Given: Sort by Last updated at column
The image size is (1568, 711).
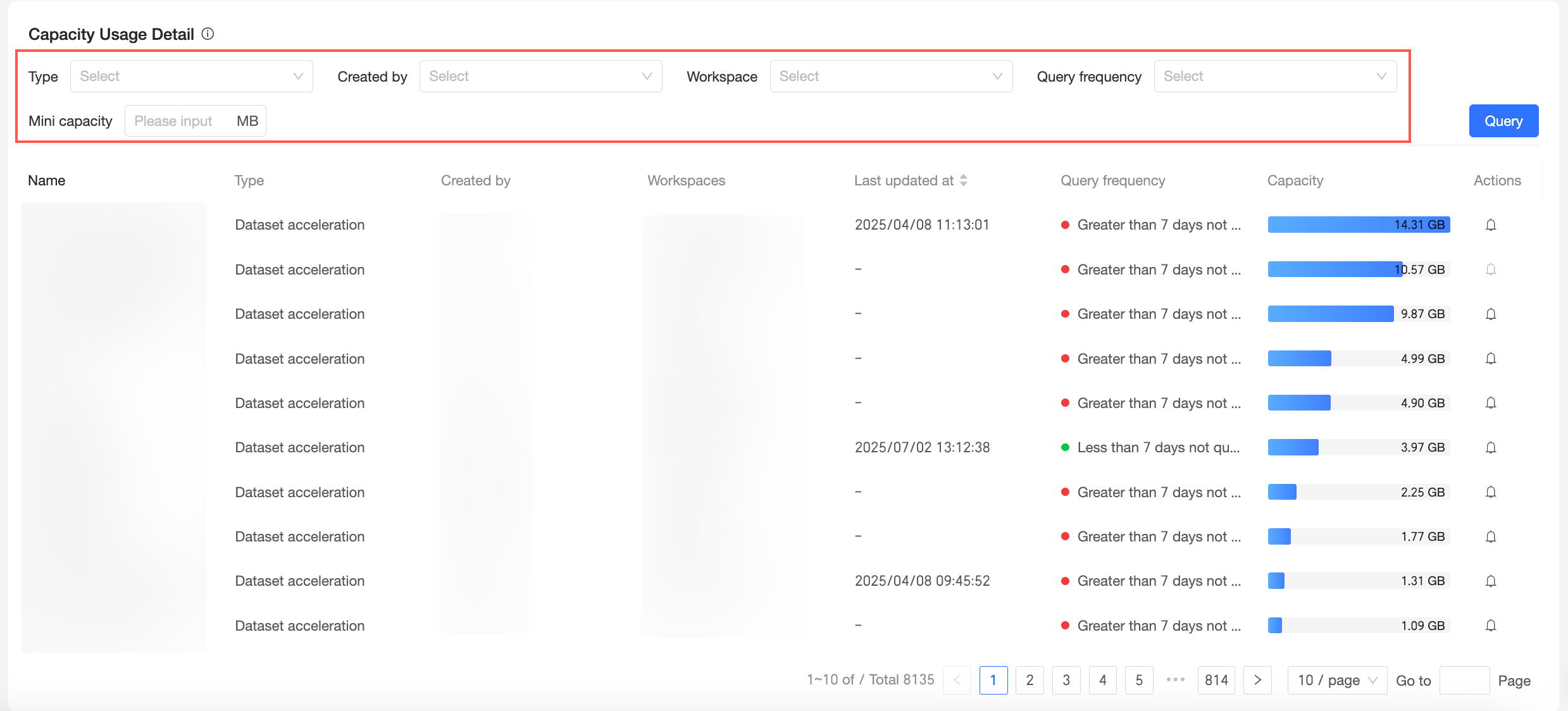Looking at the screenshot, I should (963, 181).
